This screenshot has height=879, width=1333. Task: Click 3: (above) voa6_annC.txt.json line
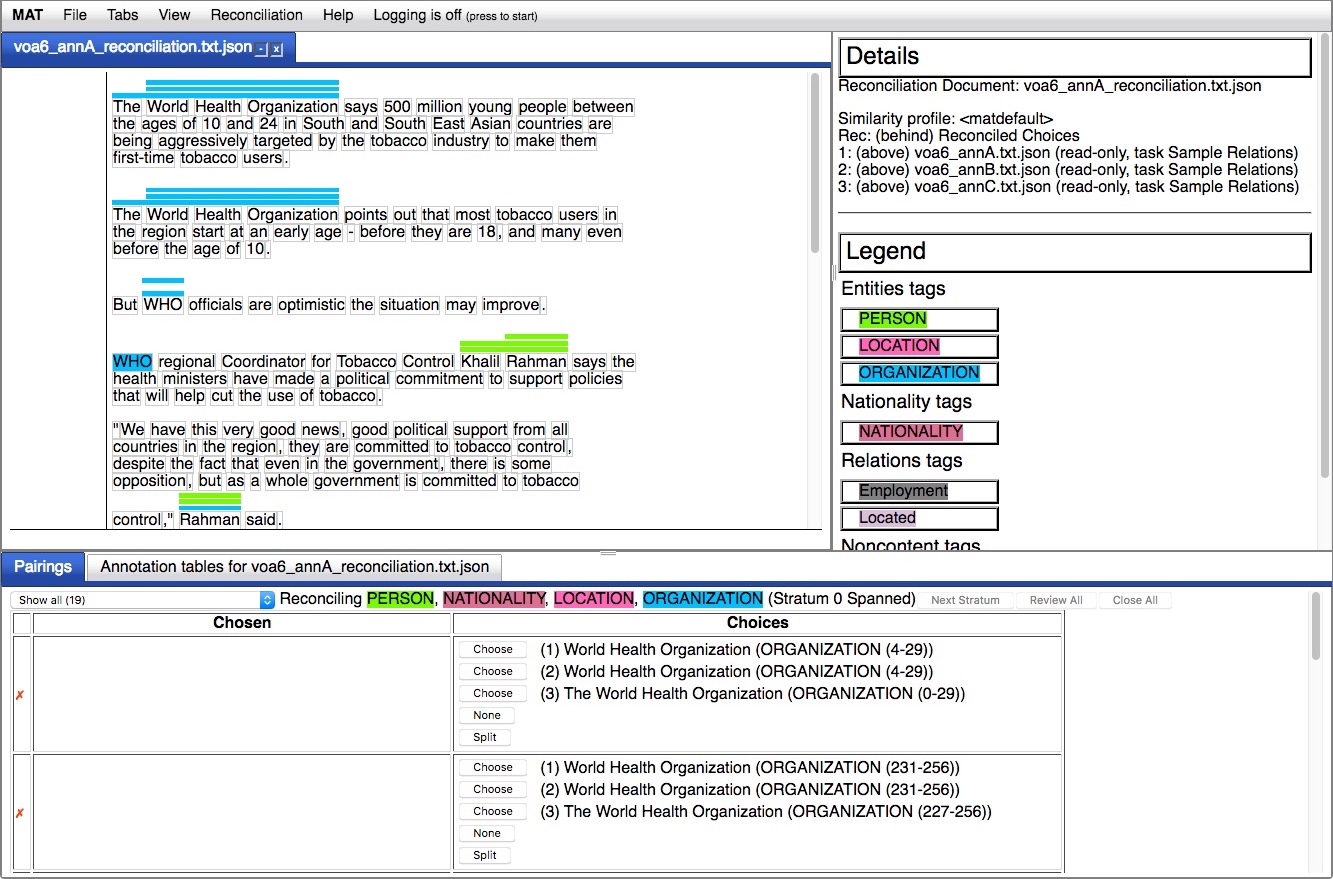[1068, 187]
